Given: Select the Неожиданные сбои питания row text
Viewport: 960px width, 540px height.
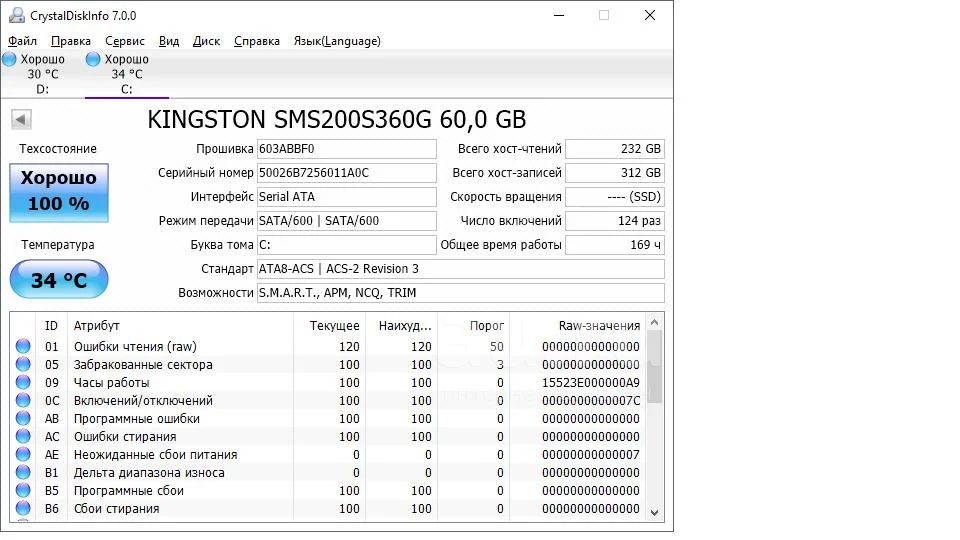Looking at the screenshot, I should pos(156,454).
